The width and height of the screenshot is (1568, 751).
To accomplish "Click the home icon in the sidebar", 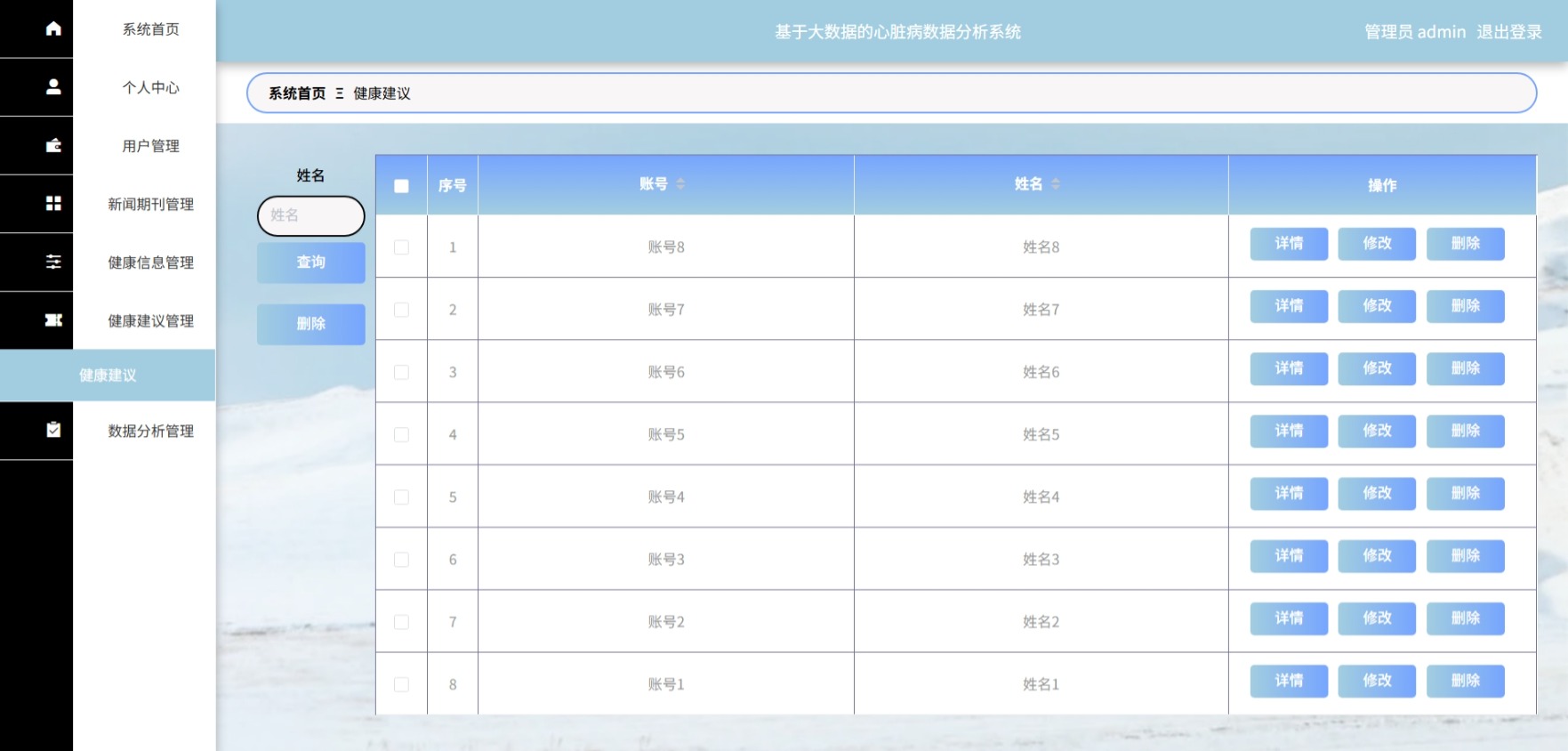I will (53, 28).
